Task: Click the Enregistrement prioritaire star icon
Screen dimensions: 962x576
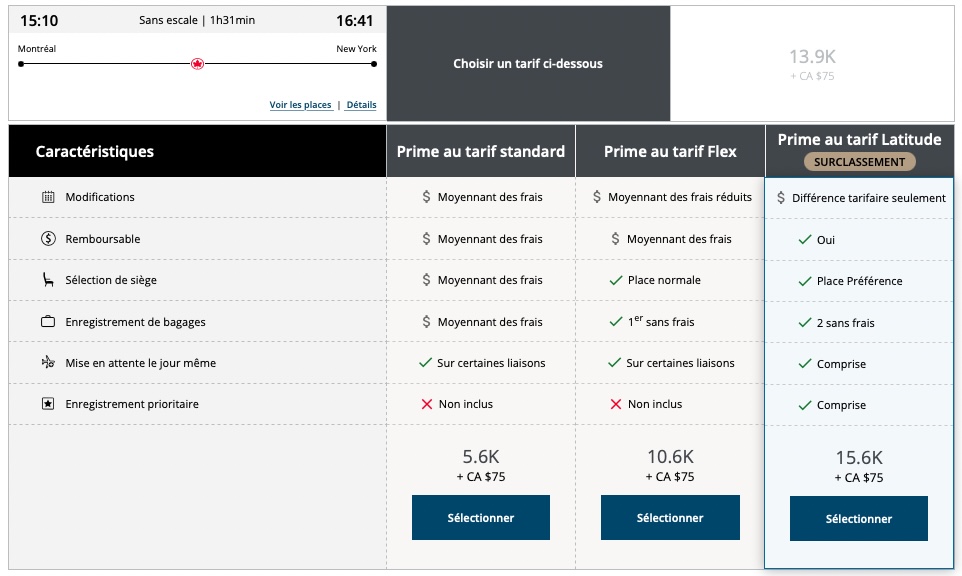Action: [x=48, y=404]
